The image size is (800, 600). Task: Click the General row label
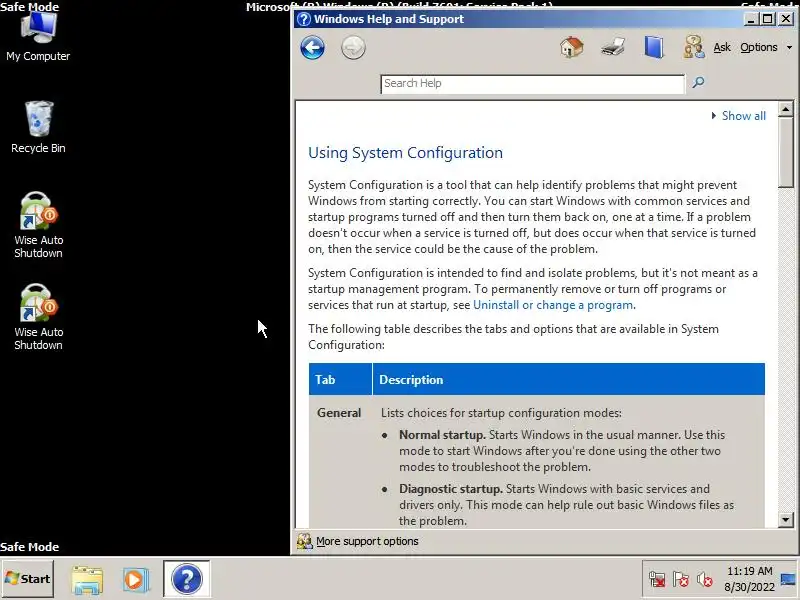point(339,413)
